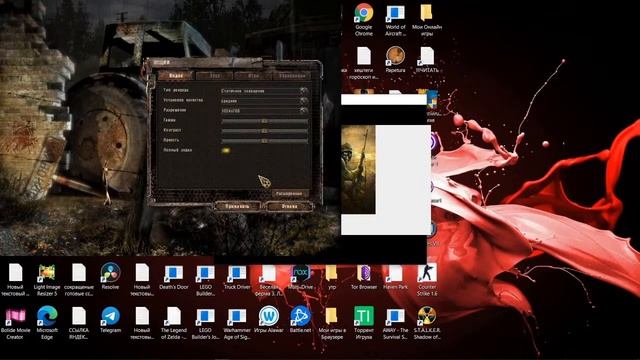The height and width of the screenshot is (360, 640).
Task: Click the Применить button
Action: [x=238, y=207]
